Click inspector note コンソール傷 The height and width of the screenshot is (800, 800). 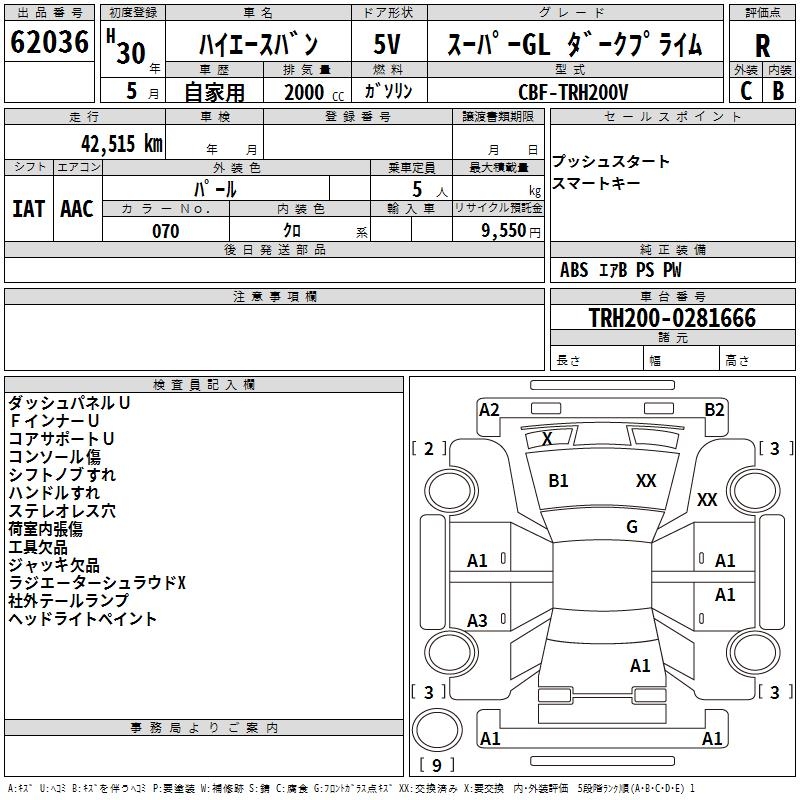point(55,457)
